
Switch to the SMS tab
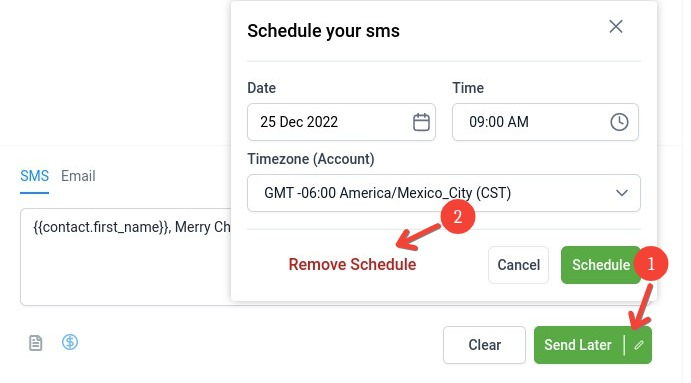34,176
